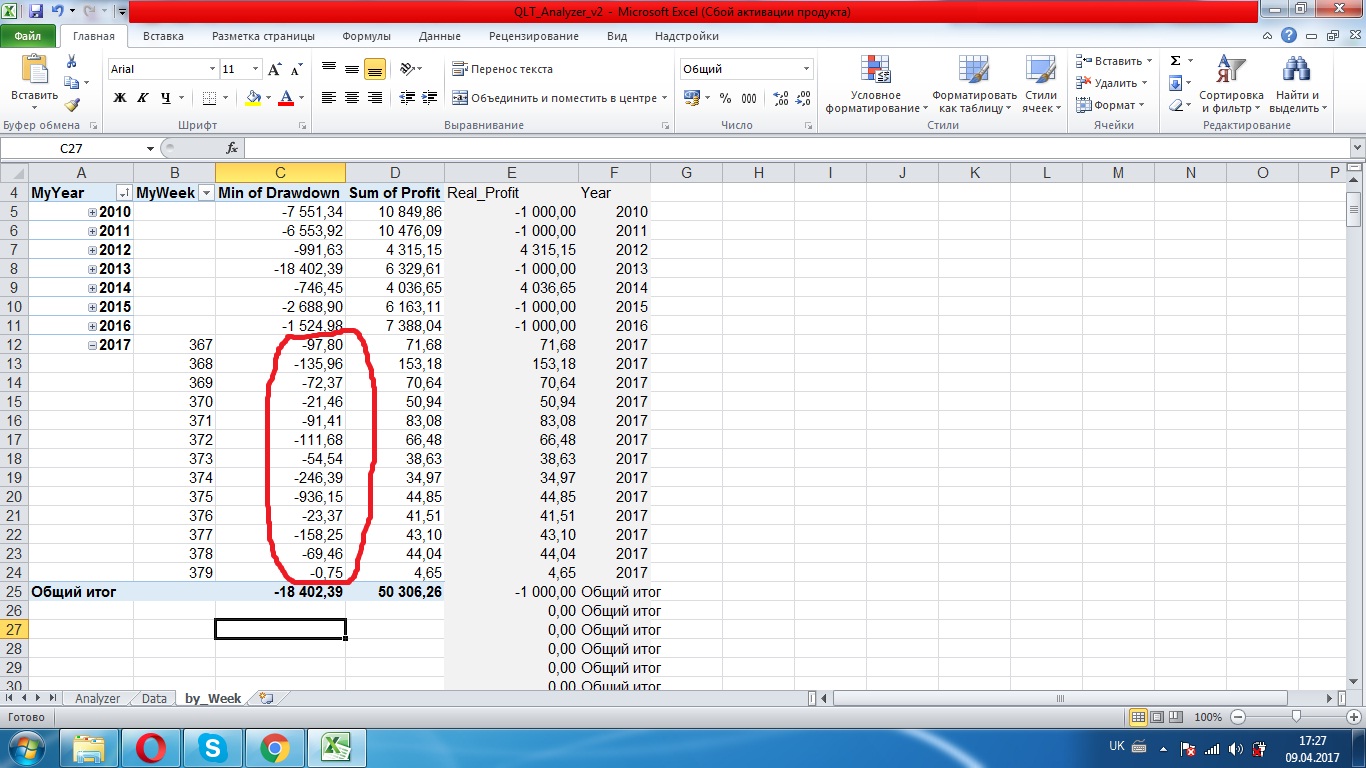Screen dimensions: 1366x768
Task: Open the Fill down-arrow tool
Action: point(1176,83)
